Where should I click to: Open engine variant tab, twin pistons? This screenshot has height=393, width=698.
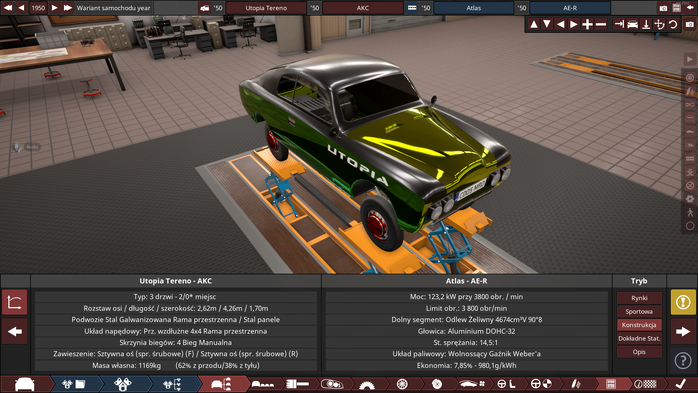123,384
